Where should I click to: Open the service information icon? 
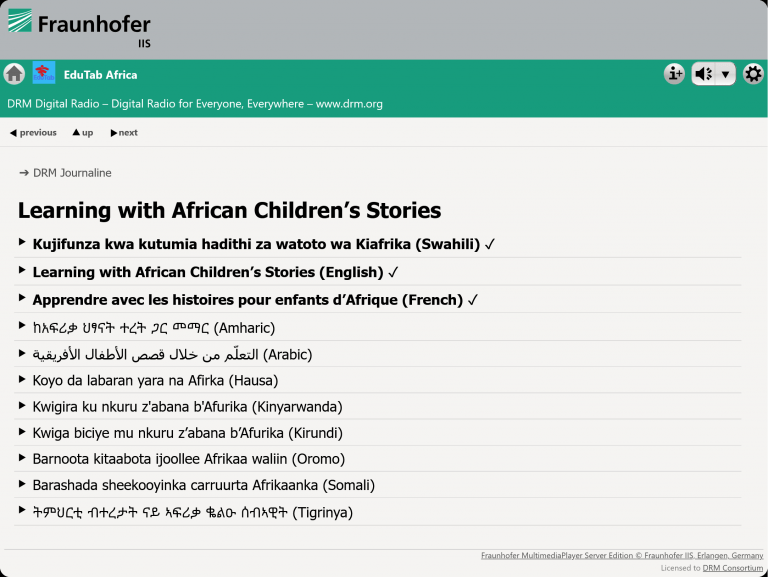click(x=675, y=74)
